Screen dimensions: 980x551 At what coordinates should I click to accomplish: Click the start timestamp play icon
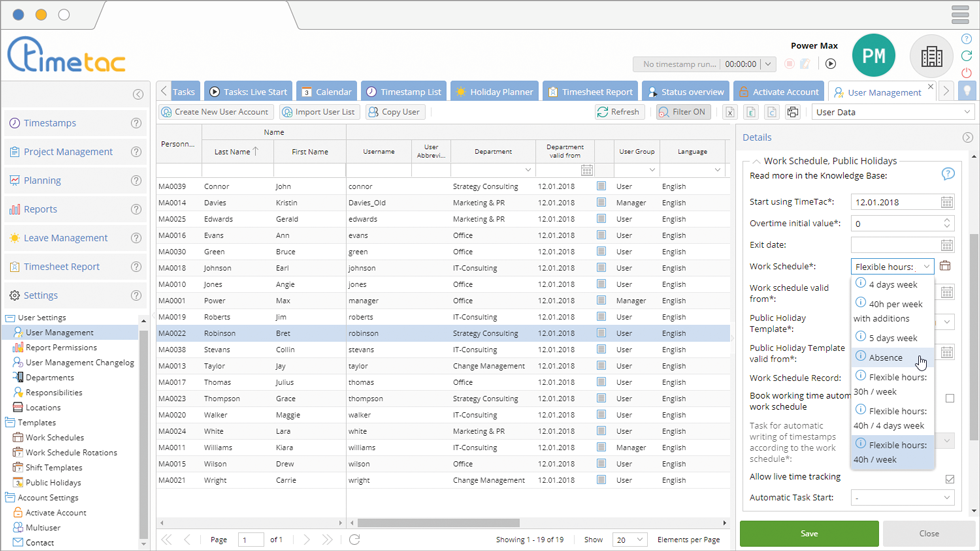[x=830, y=64]
